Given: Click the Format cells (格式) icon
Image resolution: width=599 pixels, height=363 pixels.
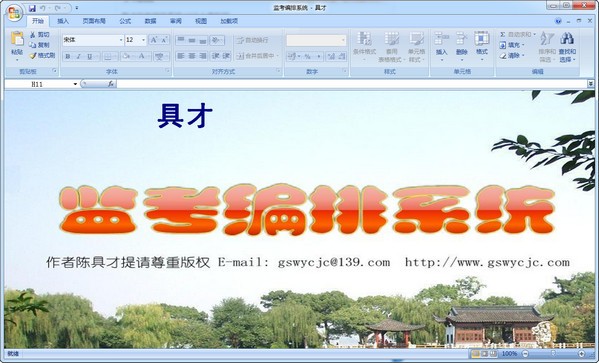Looking at the screenshot, I should 482,39.
